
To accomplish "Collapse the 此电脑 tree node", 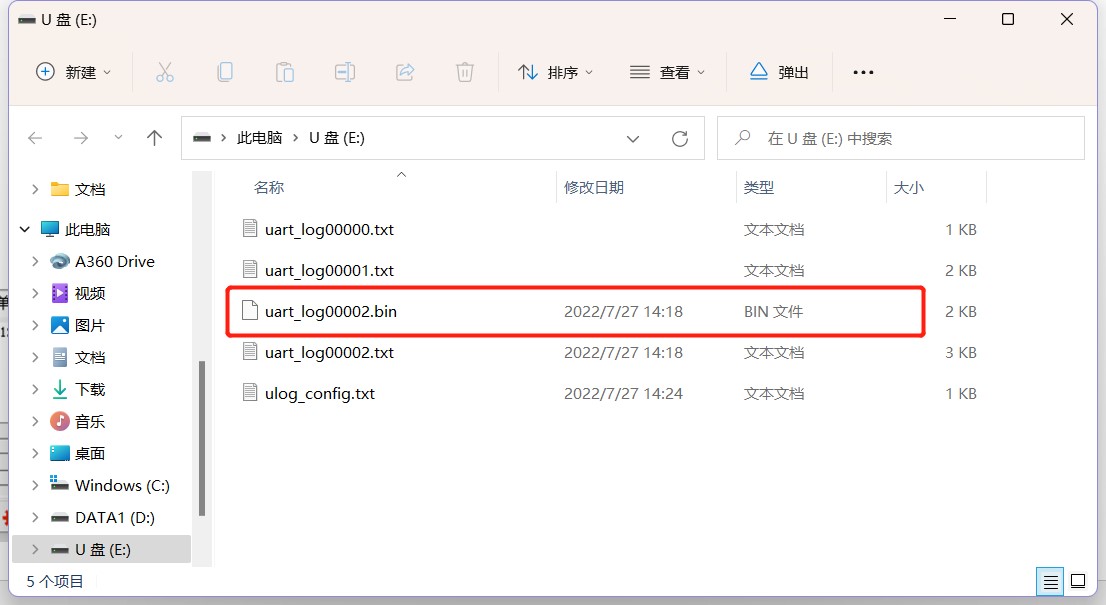I will pyautogui.click(x=25, y=229).
